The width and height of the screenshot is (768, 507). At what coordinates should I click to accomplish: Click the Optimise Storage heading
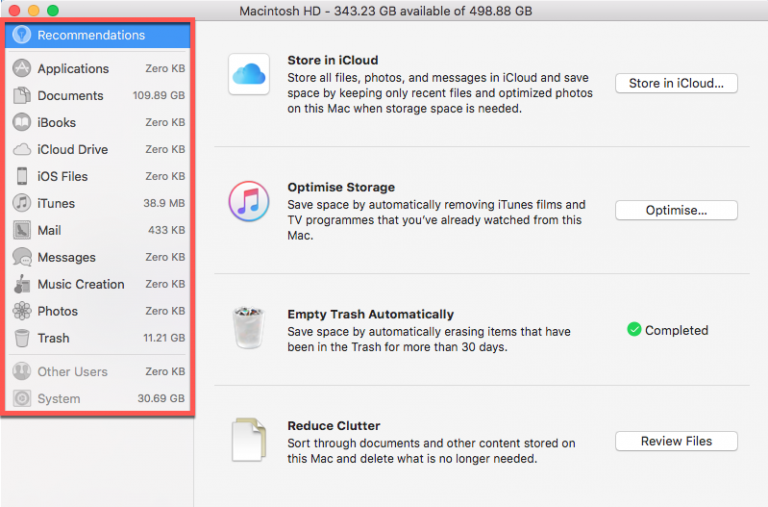(341, 187)
